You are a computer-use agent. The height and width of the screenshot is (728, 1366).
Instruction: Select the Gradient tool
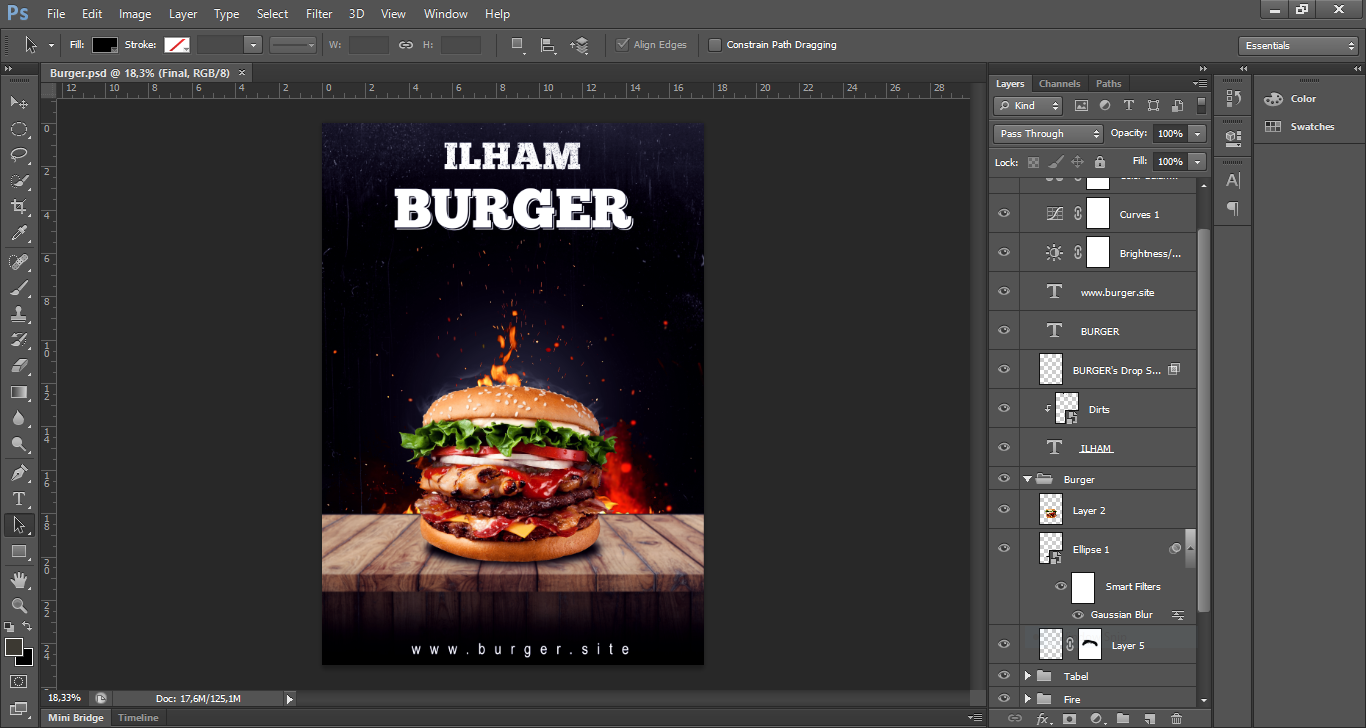click(x=19, y=392)
